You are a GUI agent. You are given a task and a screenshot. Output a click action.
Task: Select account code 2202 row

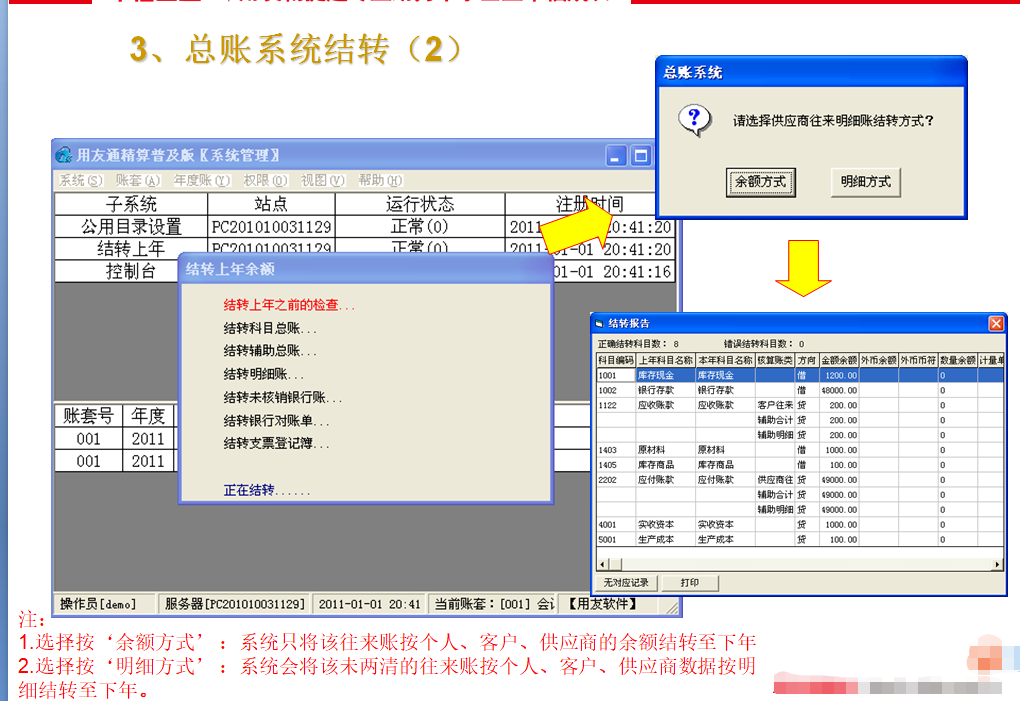799,480
